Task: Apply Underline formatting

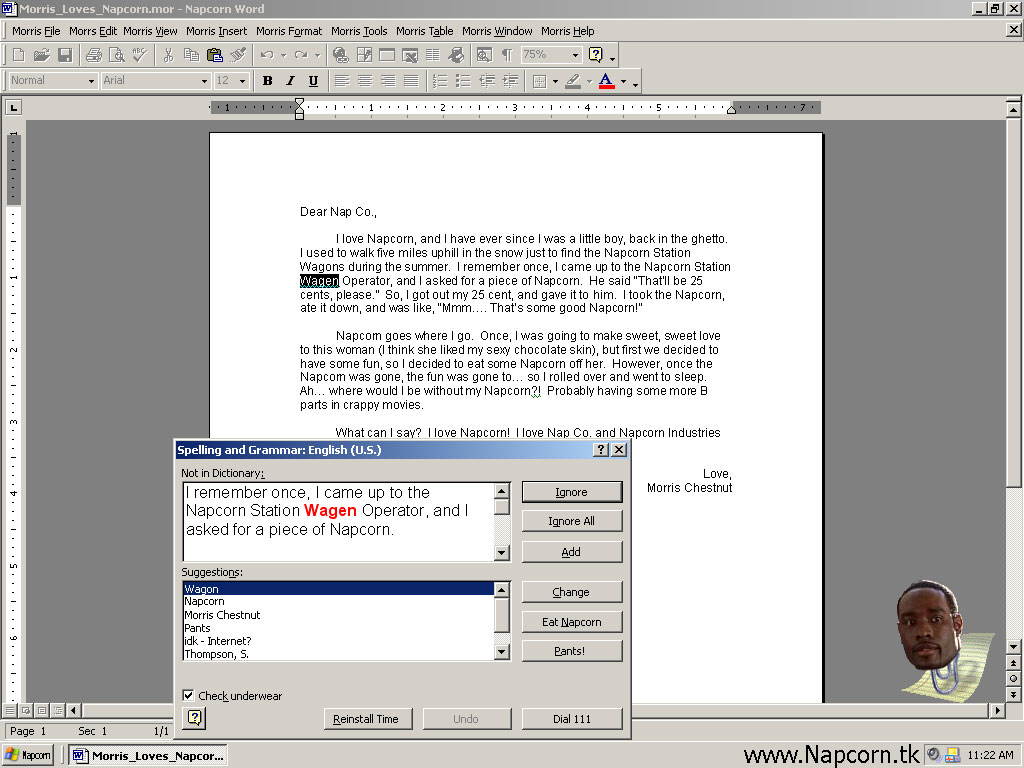Action: coord(313,81)
